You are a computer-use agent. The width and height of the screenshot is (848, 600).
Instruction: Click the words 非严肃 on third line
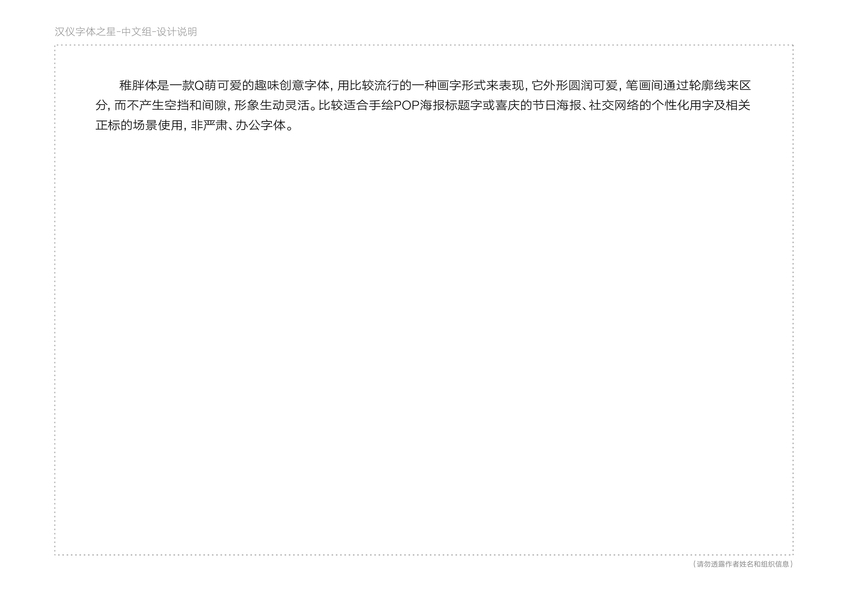click(x=209, y=126)
